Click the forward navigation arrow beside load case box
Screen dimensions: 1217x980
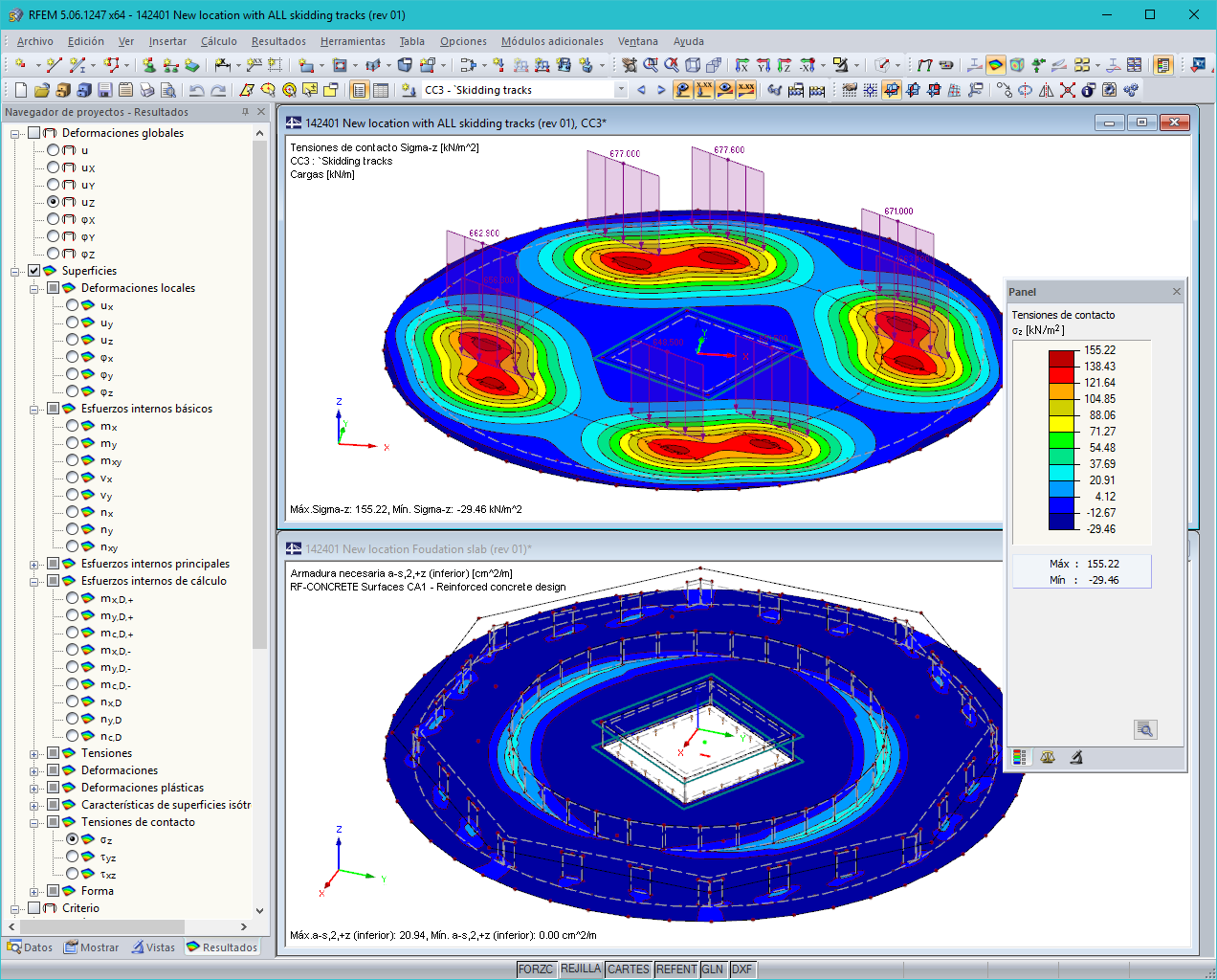point(661,89)
